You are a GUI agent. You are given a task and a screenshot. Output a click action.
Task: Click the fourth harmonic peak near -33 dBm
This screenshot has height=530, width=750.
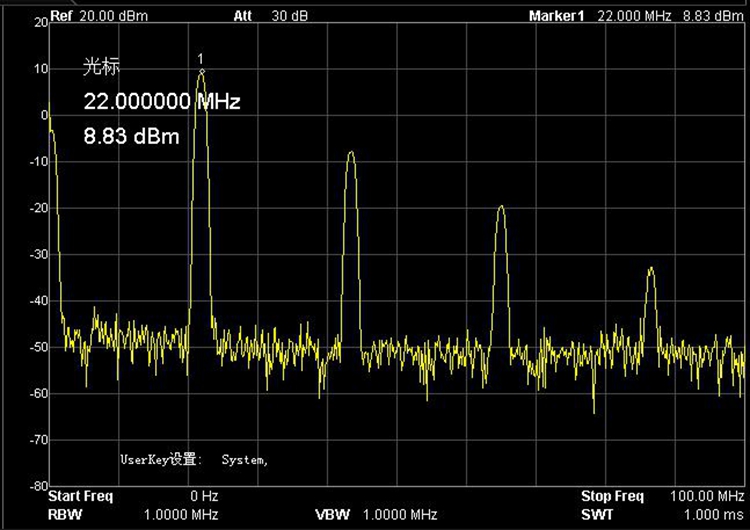click(x=651, y=269)
